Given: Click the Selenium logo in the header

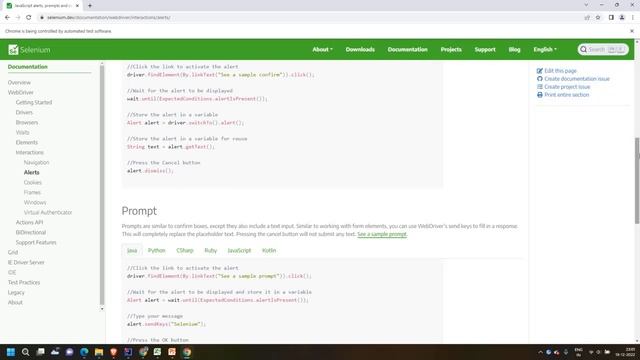Looking at the screenshot, I should pos(29,49).
